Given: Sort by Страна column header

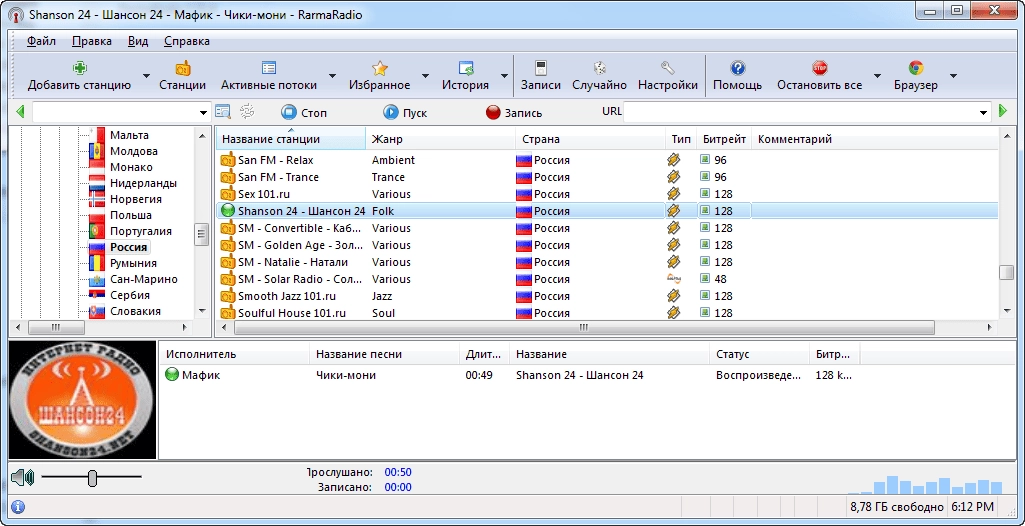Looking at the screenshot, I should 590,139.
